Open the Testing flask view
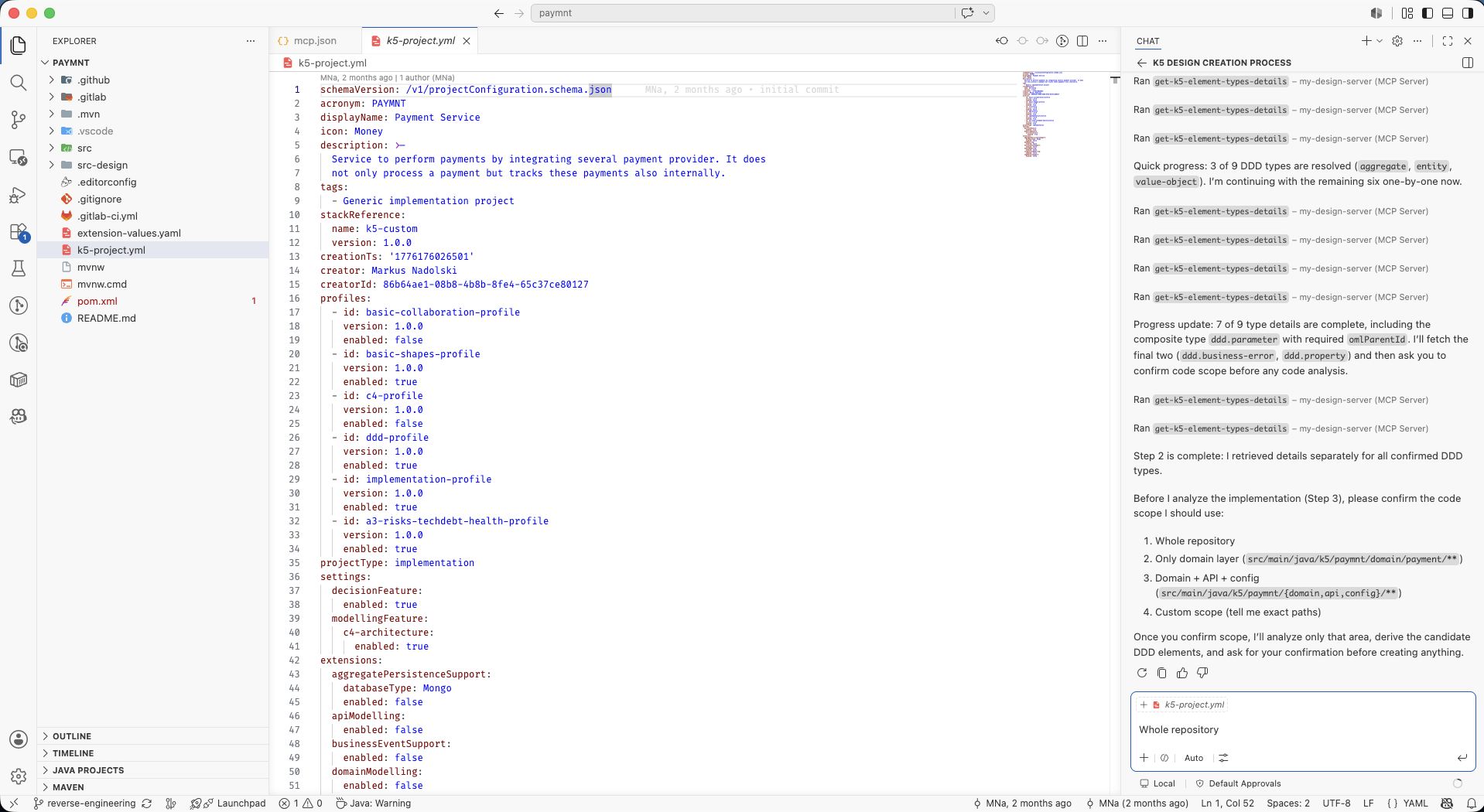Image resolution: width=1484 pixels, height=812 pixels. coord(19,268)
